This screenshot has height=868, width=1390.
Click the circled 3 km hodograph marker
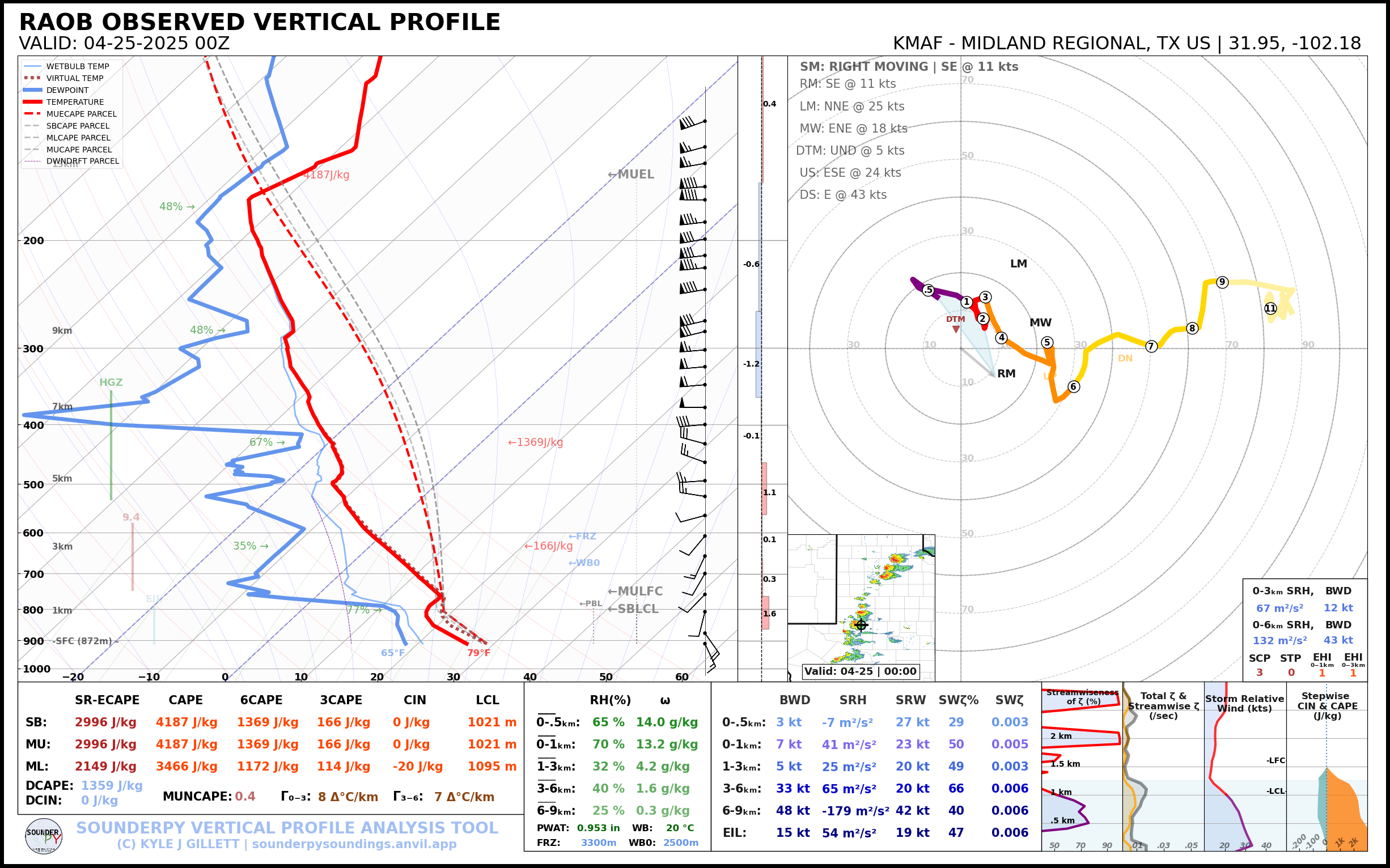click(x=985, y=297)
